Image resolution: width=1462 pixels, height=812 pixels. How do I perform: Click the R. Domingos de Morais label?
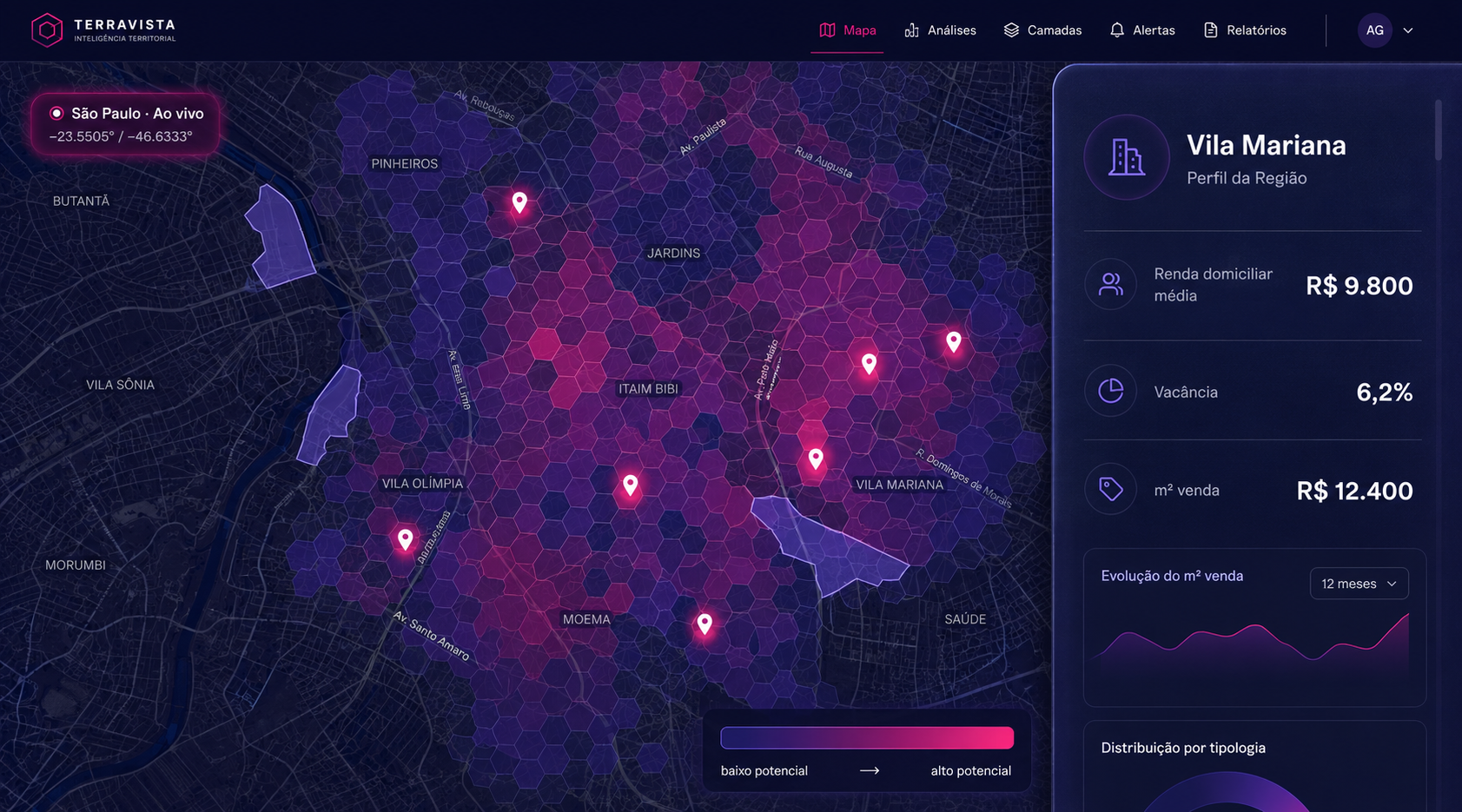[963, 478]
